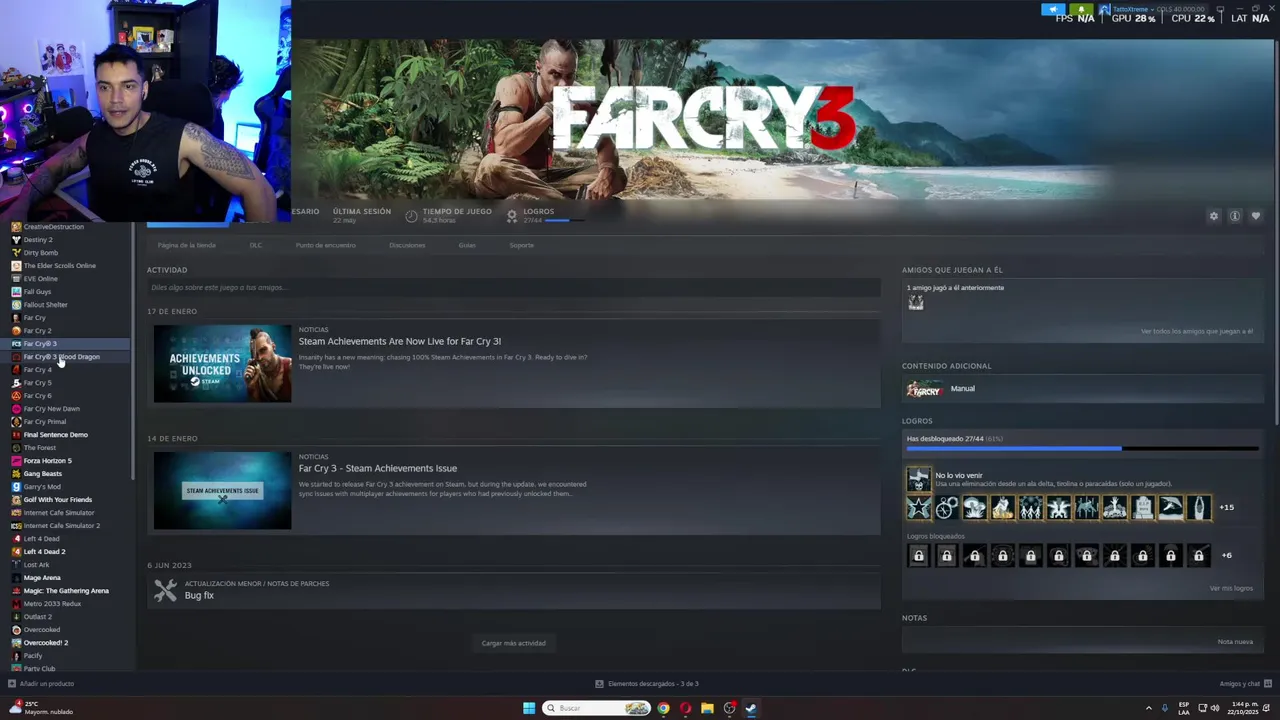Select Magic: The Gathering Arena entry
The width and height of the screenshot is (1280, 720).
[66, 591]
